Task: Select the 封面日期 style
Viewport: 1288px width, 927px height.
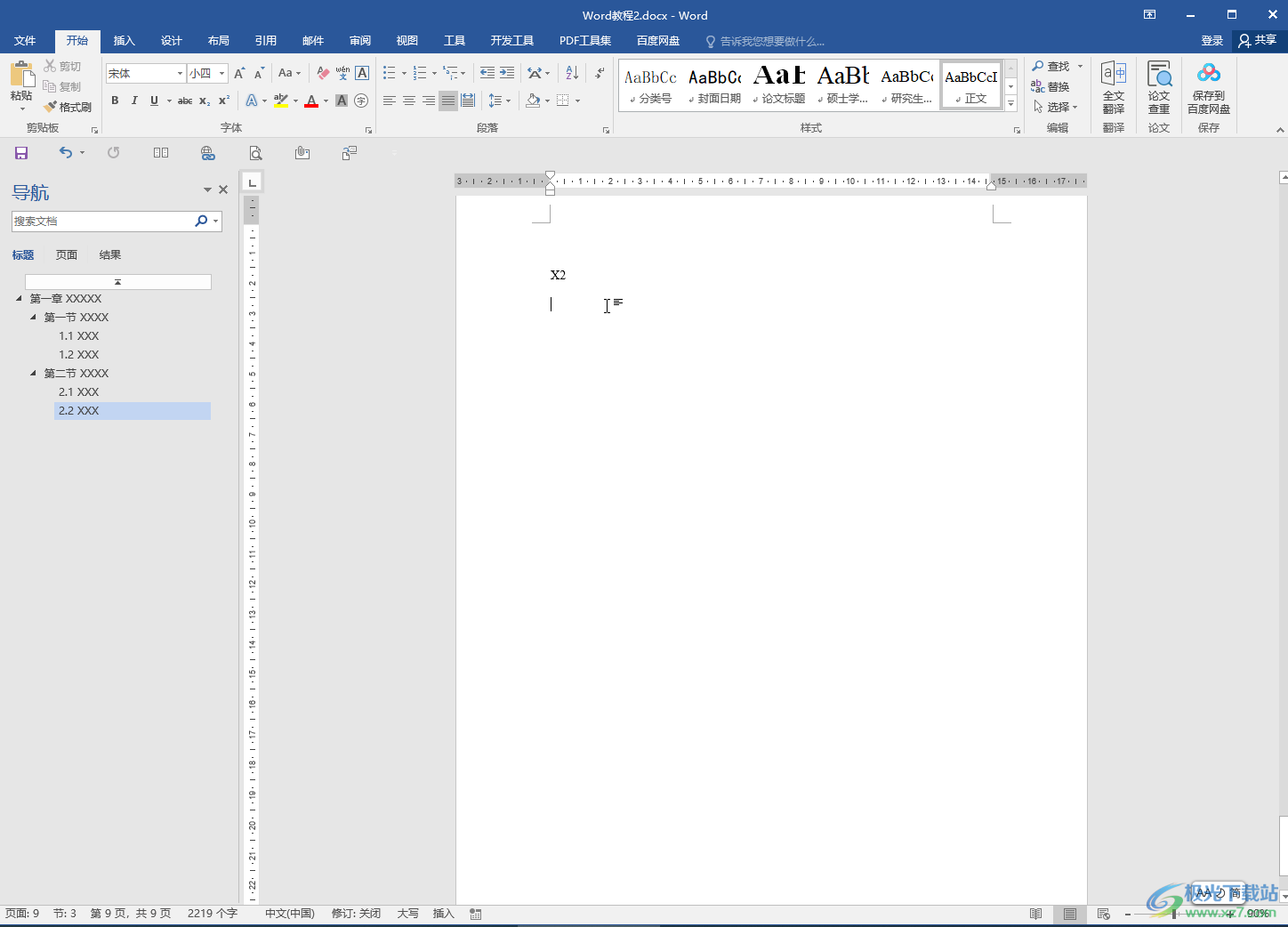Action: [x=715, y=85]
